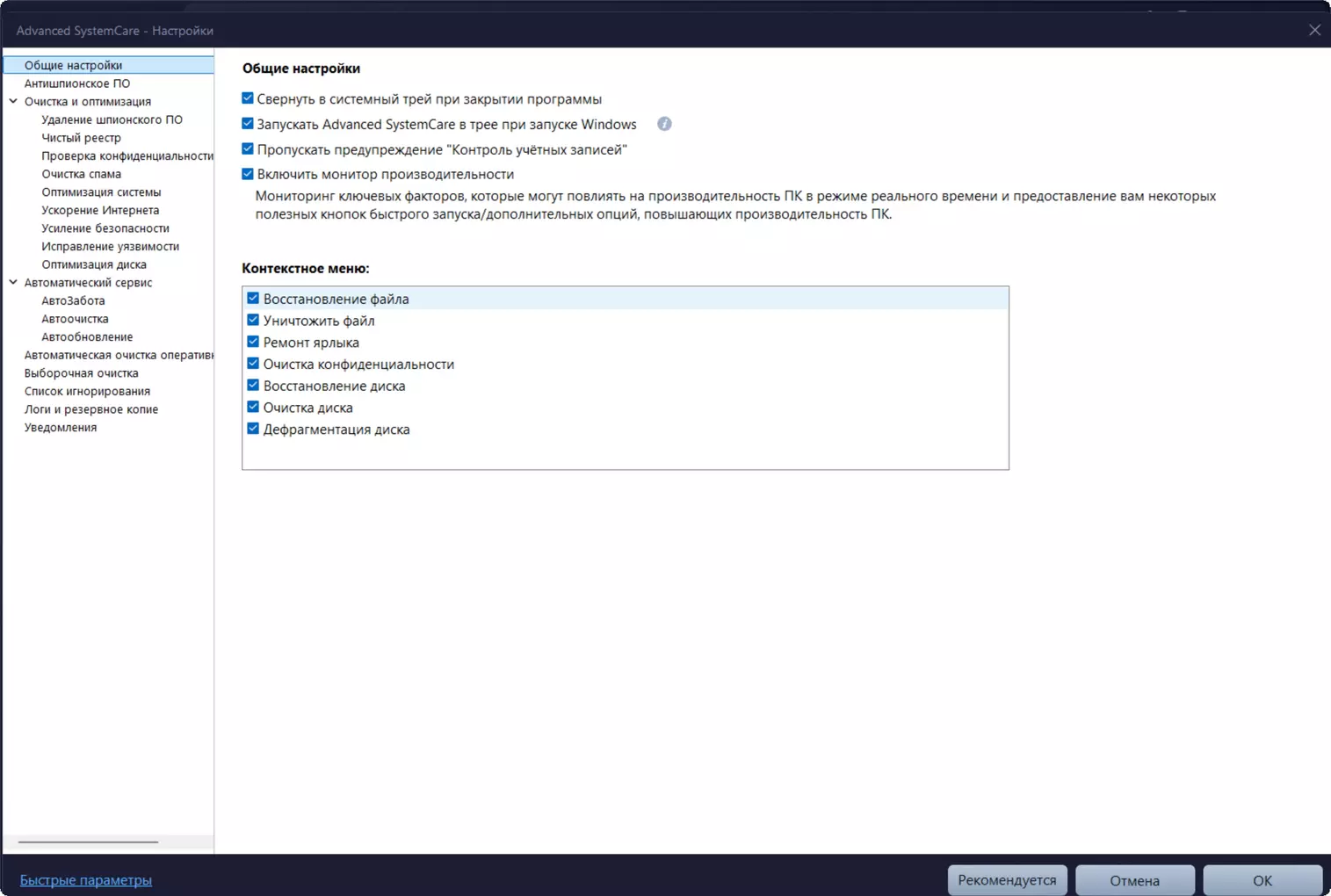The image size is (1331, 896).
Task: Select АвтоЗабота in the sidebar
Action: [x=73, y=300]
